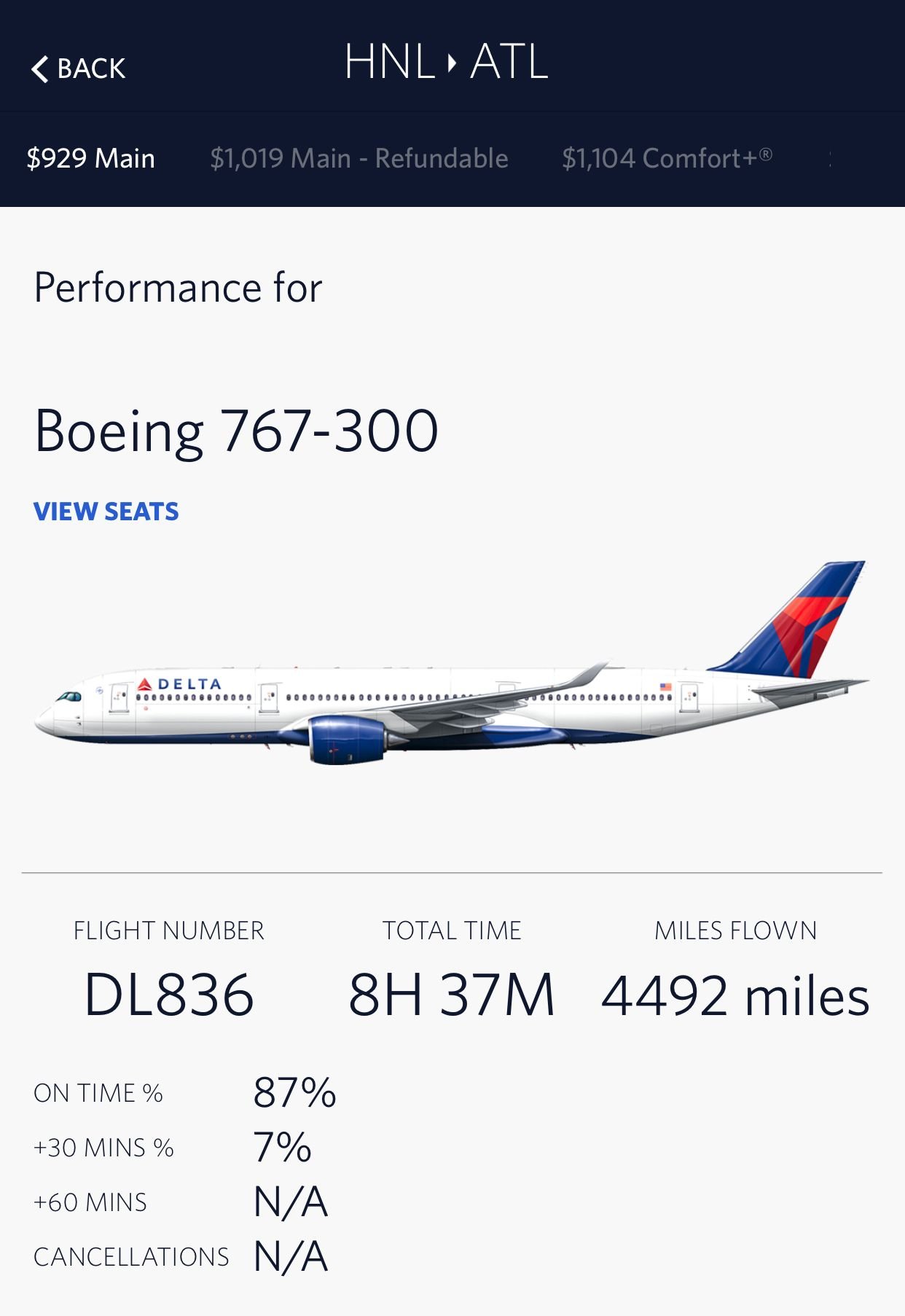This screenshot has height=1316, width=905.
Task: Click the 87% on-time percentage
Action: 294,1092
